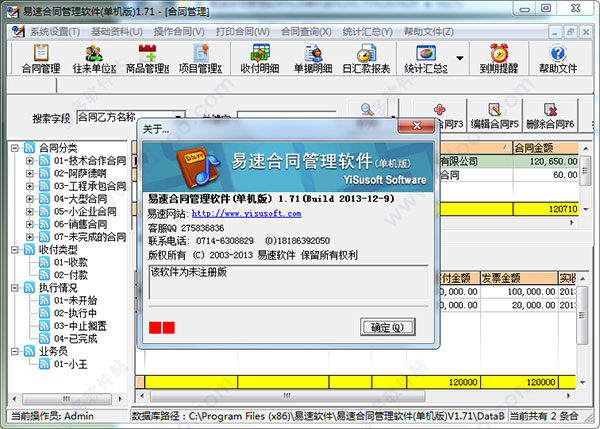This screenshot has width=600, height=429.
Task: Collapse the 执行情况 tree node
Action: 14,288
